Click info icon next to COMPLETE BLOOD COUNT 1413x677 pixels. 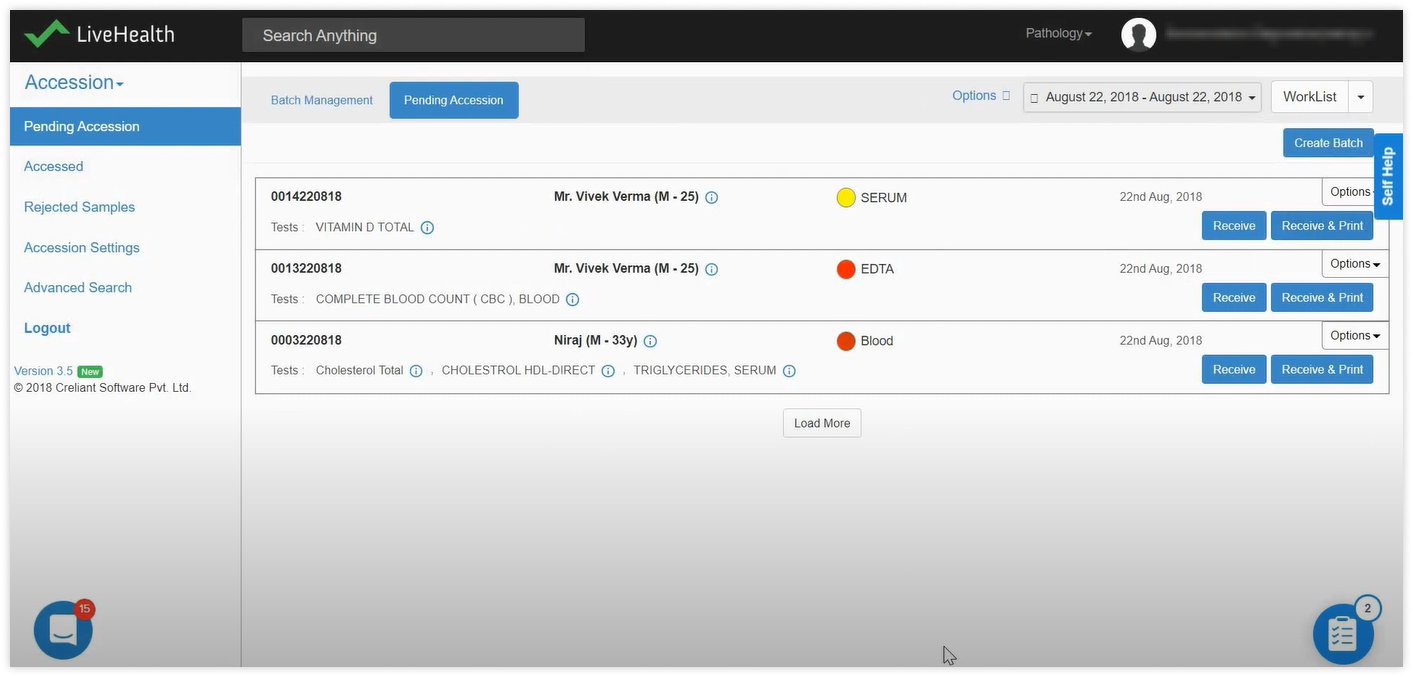pos(572,300)
